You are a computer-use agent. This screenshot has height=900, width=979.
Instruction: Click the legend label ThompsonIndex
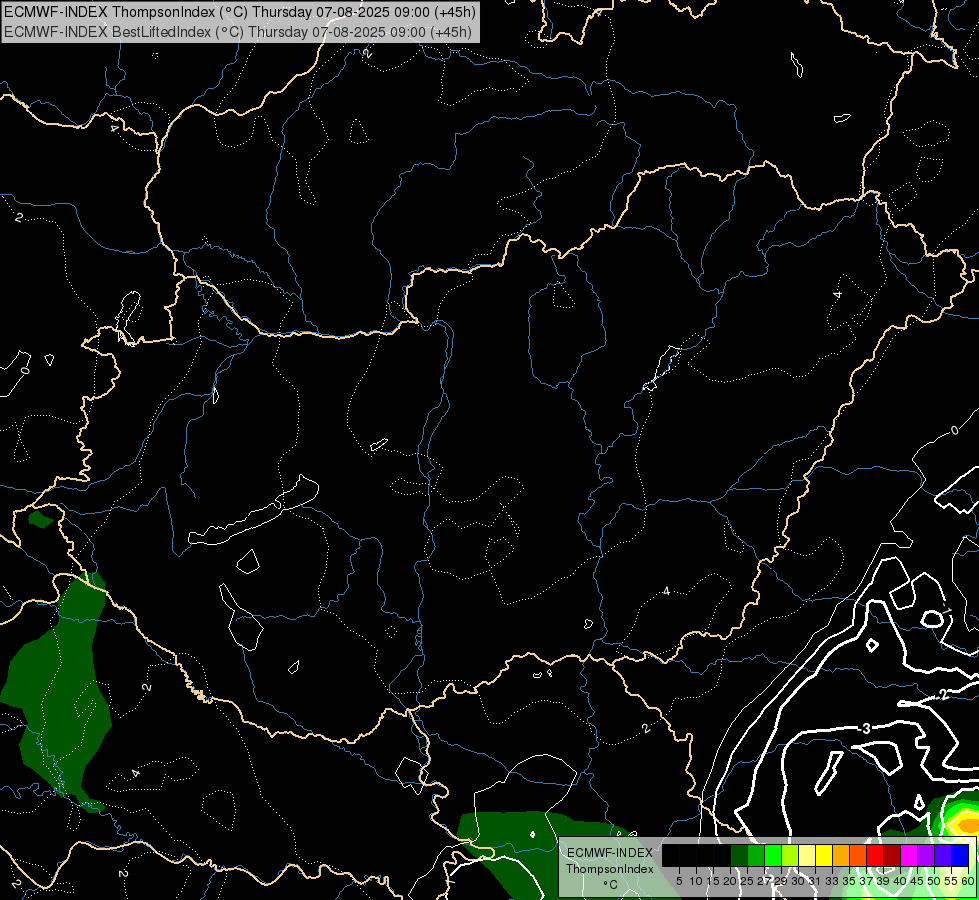(609, 869)
